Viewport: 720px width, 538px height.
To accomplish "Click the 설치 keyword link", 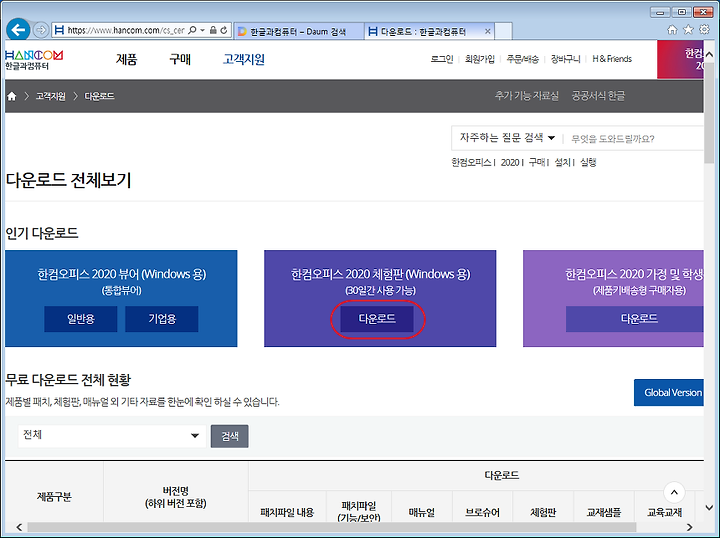I will click(x=562, y=162).
